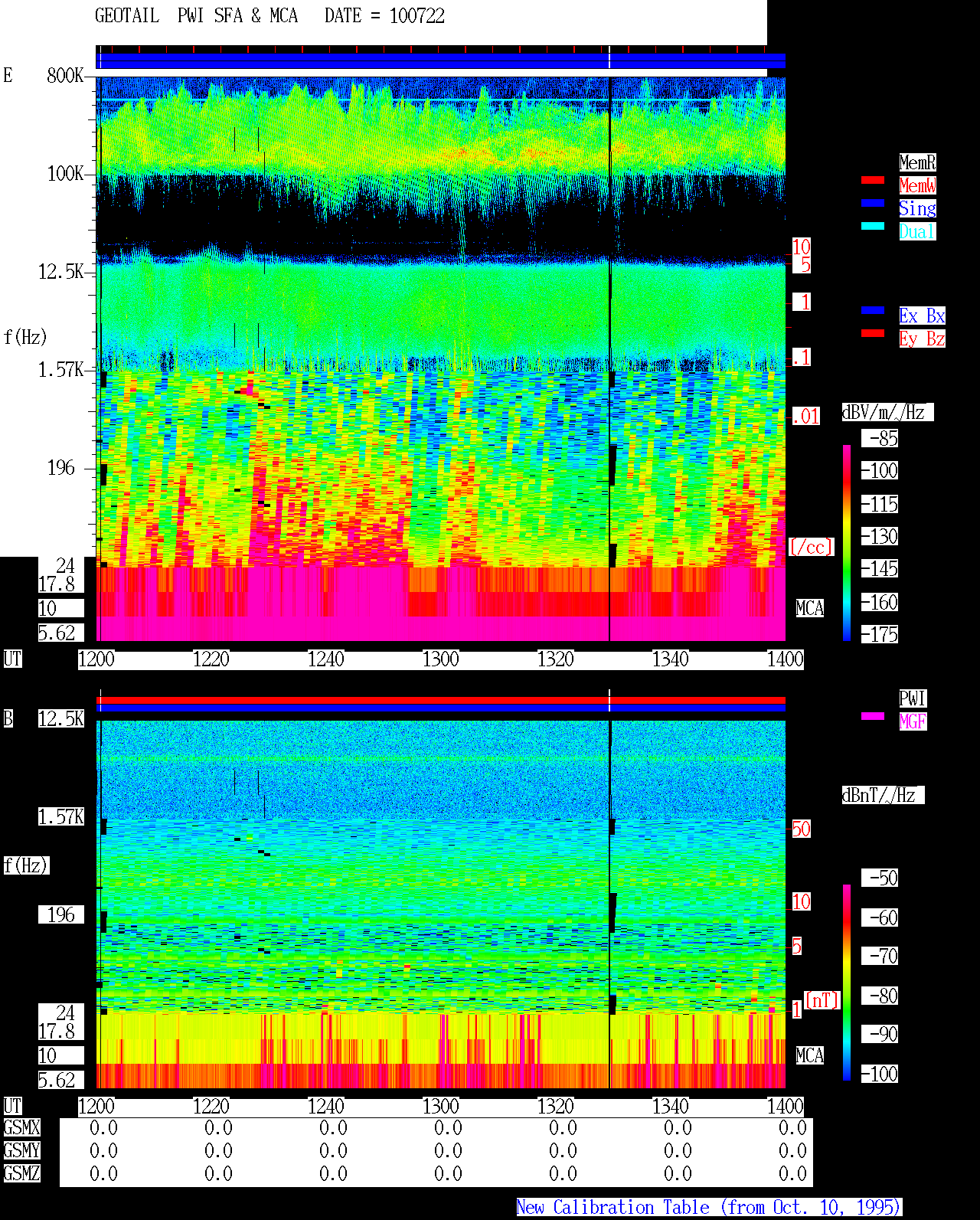Click the 'dBV/m/√Hz' unit label

click(887, 412)
